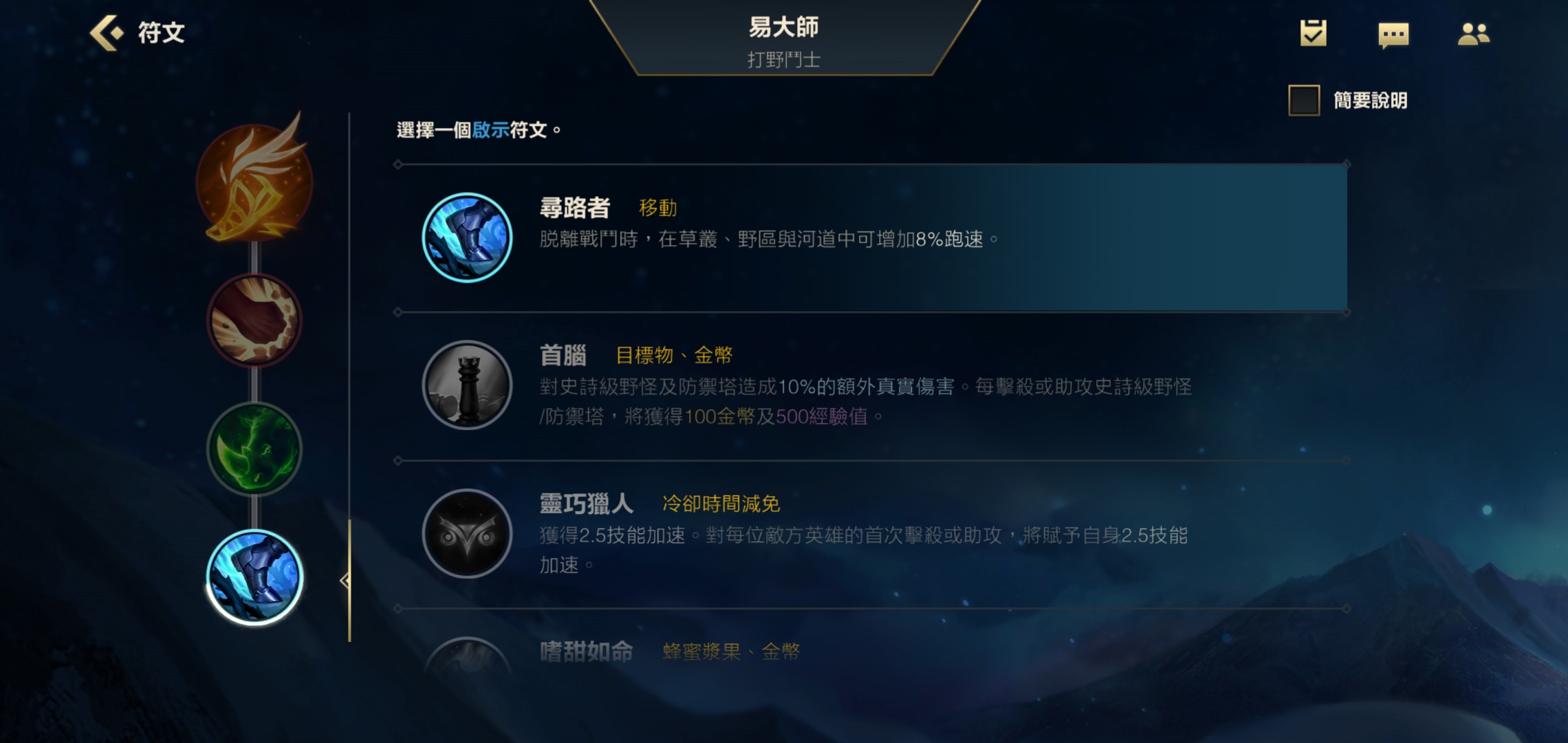Choose the 首腦 chess piece rune

point(467,385)
